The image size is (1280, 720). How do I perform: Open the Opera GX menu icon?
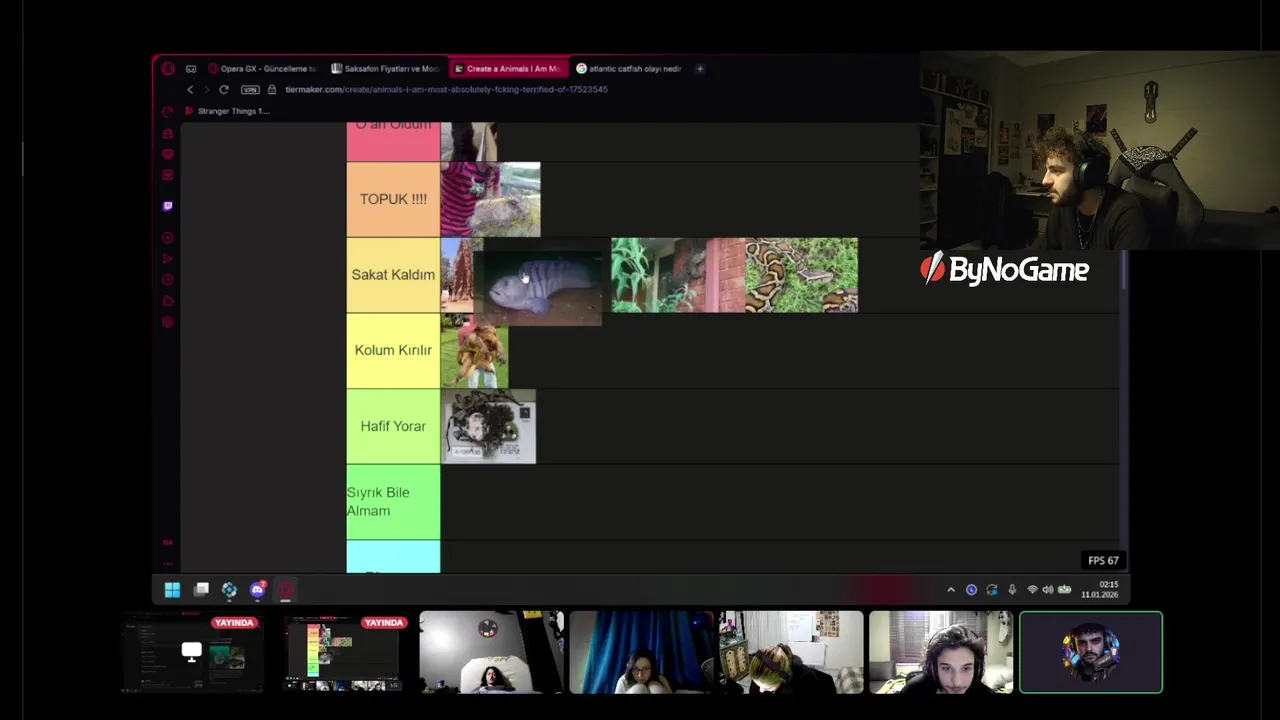click(168, 69)
